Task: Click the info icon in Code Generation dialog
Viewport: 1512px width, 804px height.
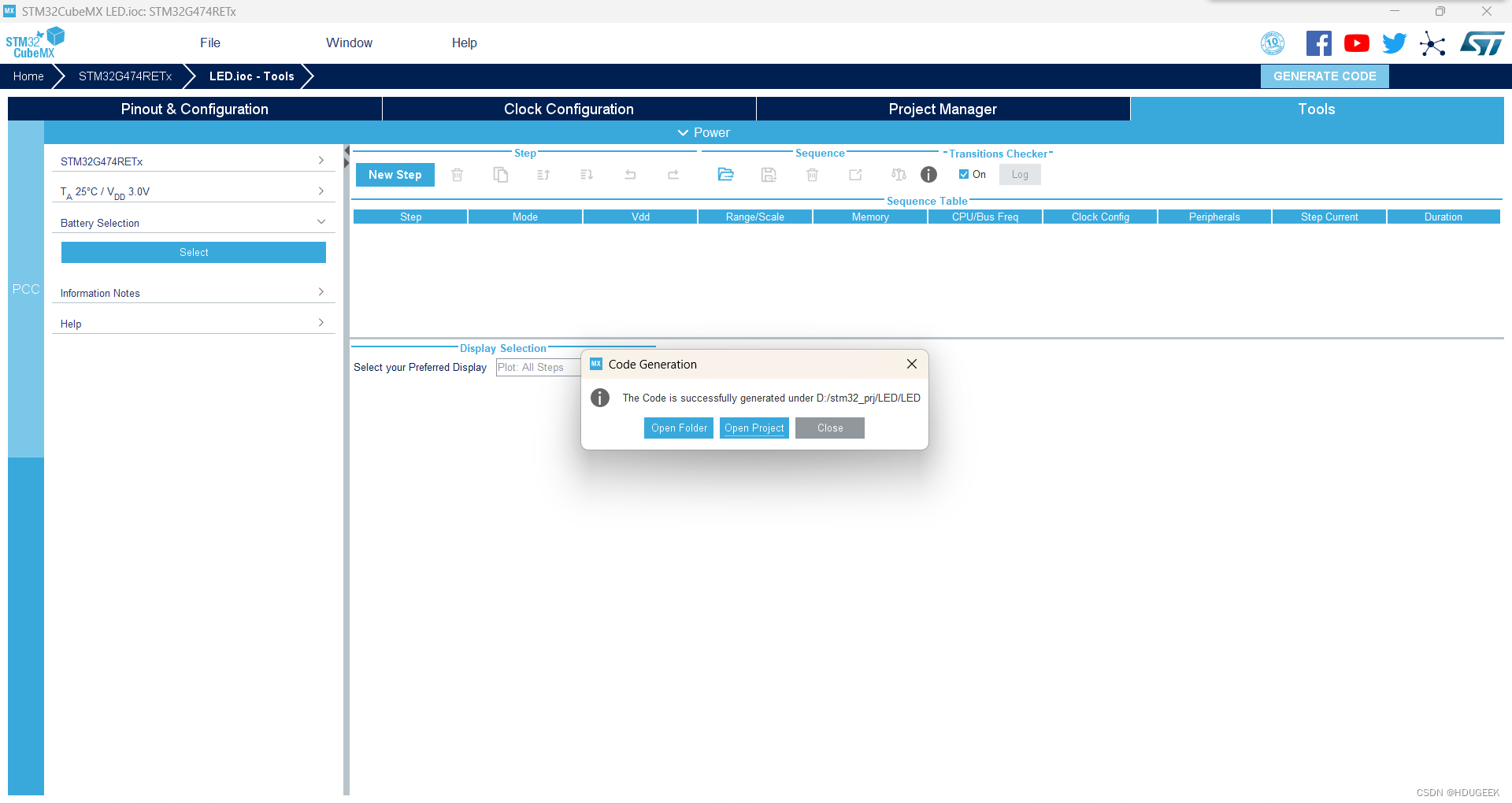Action: click(x=600, y=398)
